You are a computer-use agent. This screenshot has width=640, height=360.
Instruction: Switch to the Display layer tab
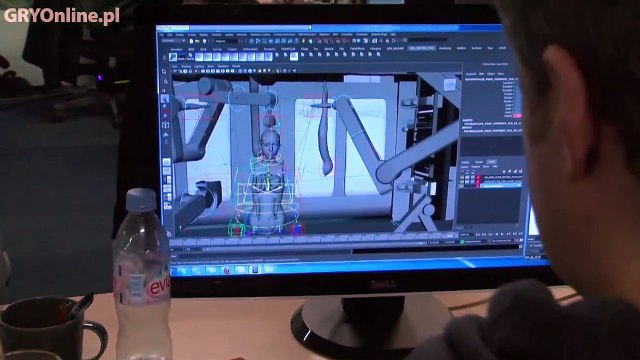coord(465,162)
